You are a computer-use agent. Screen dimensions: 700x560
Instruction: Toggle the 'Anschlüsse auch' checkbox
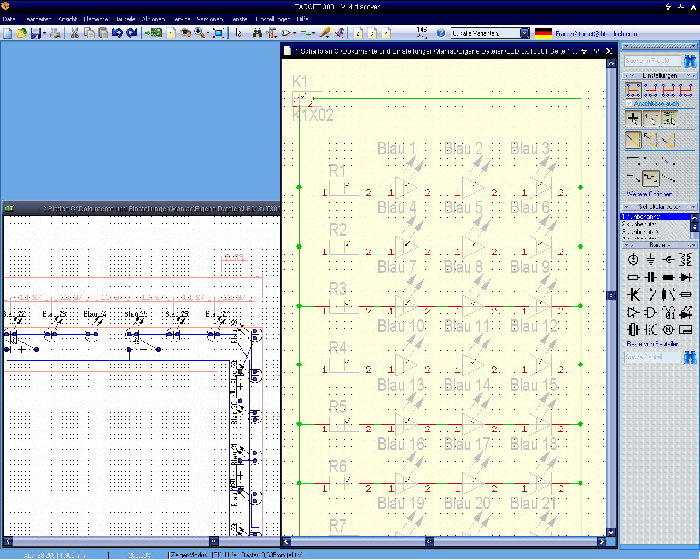629,103
